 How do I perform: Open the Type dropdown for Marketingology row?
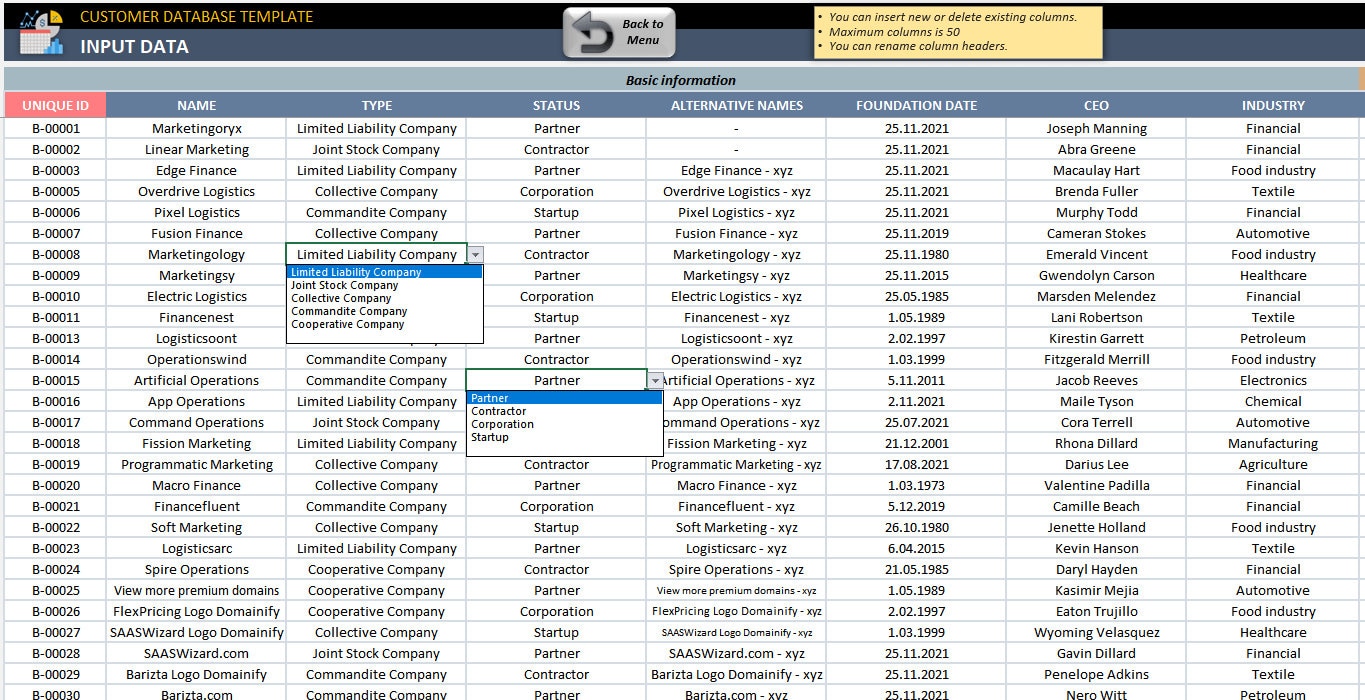coord(476,254)
